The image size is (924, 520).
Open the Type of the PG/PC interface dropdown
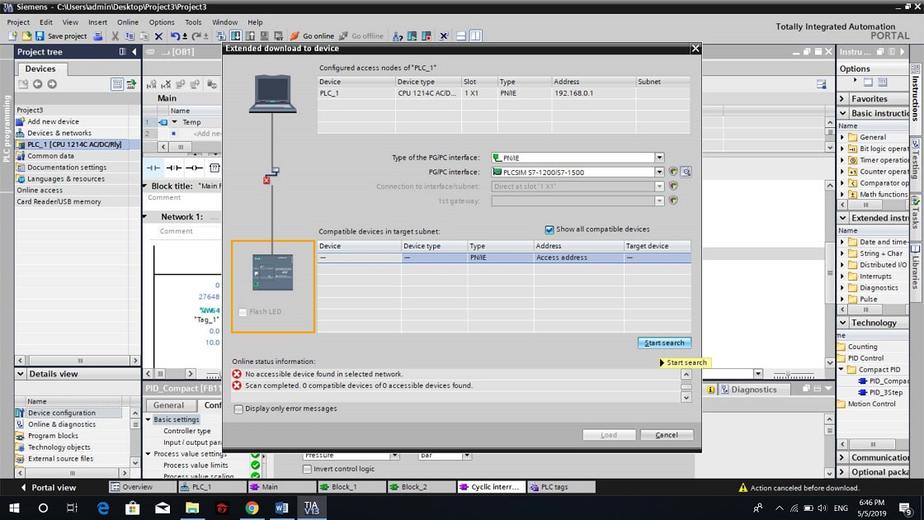[x=659, y=157]
